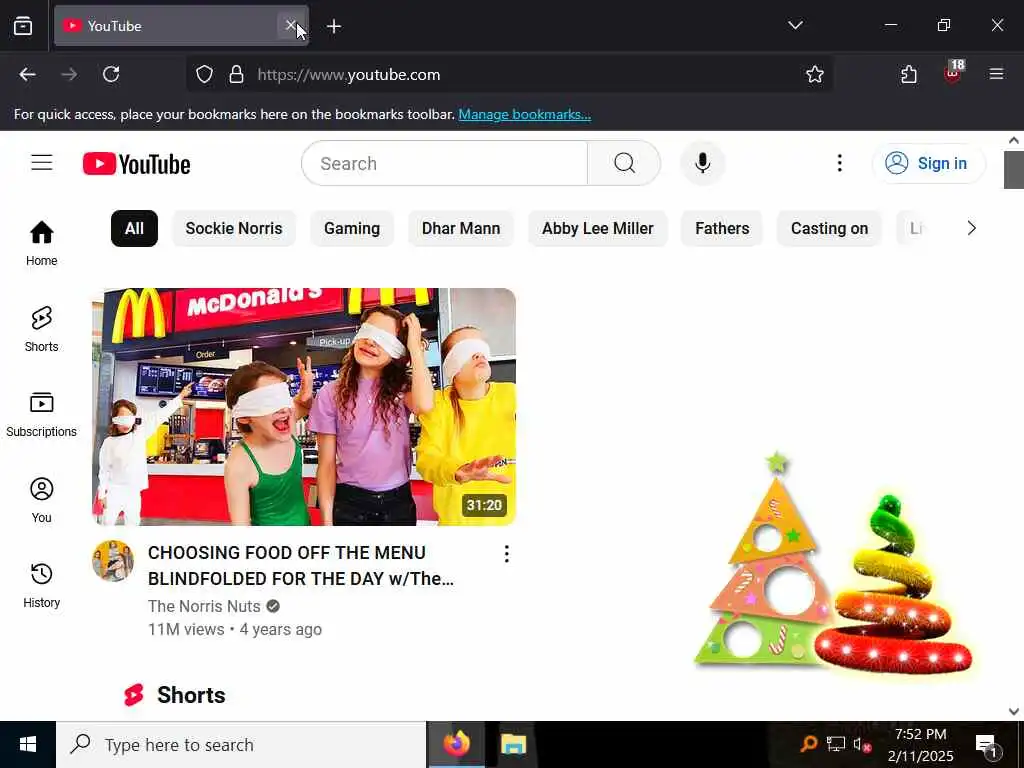Click the 11M views text

coord(186,630)
